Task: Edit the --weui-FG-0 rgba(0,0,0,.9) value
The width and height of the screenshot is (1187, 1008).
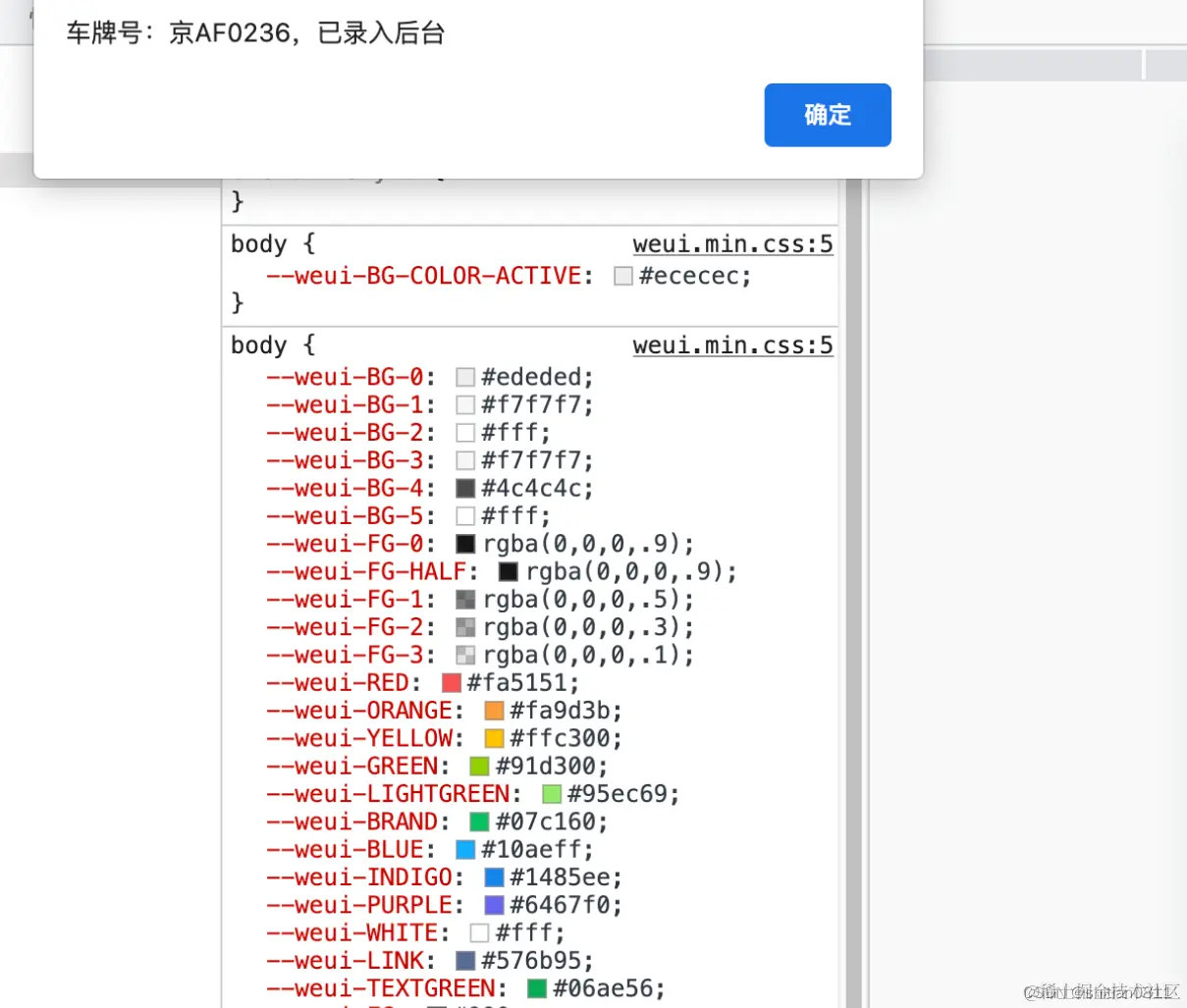Action: click(582, 544)
